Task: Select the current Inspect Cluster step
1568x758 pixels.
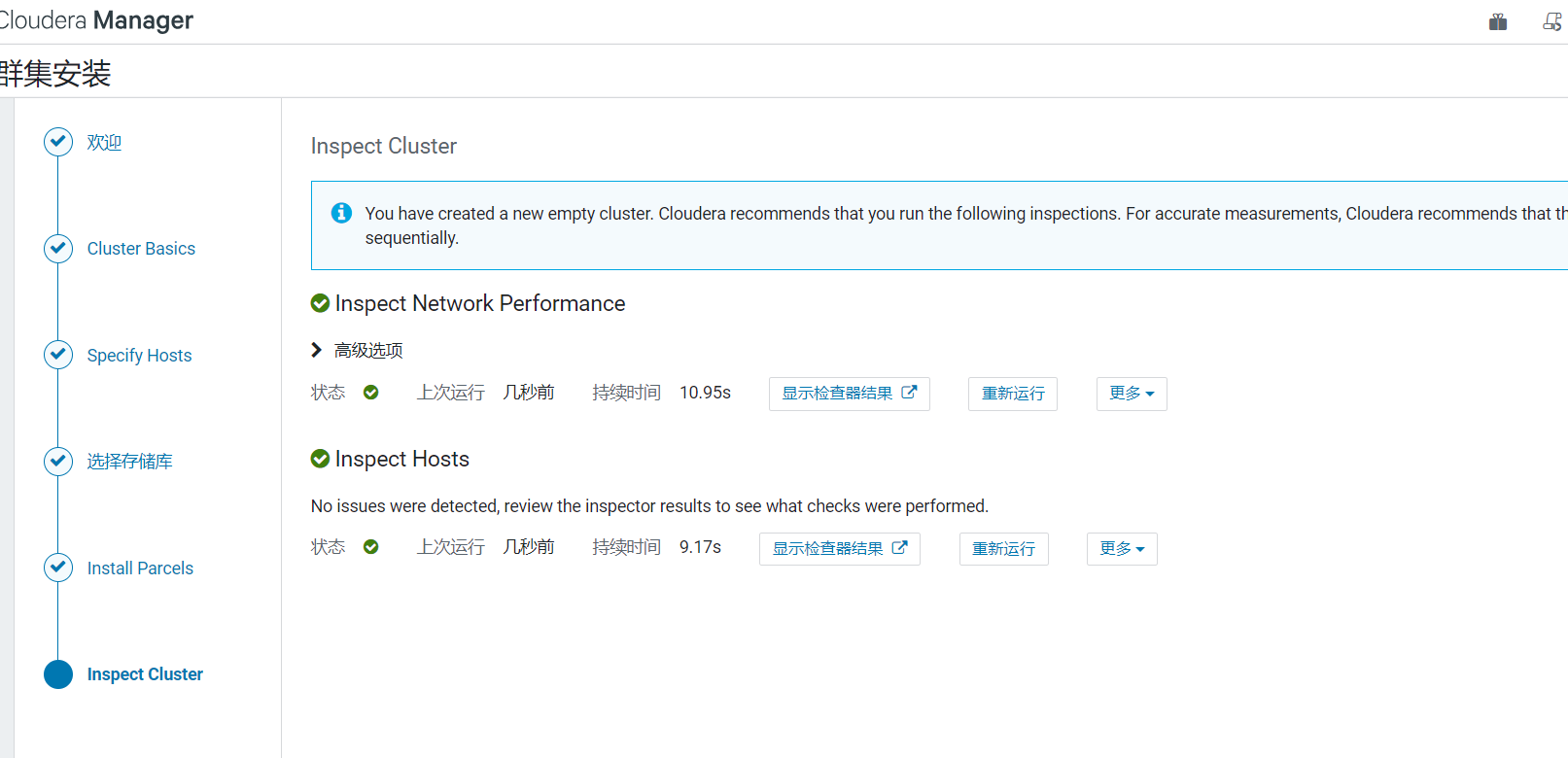Action: point(144,674)
